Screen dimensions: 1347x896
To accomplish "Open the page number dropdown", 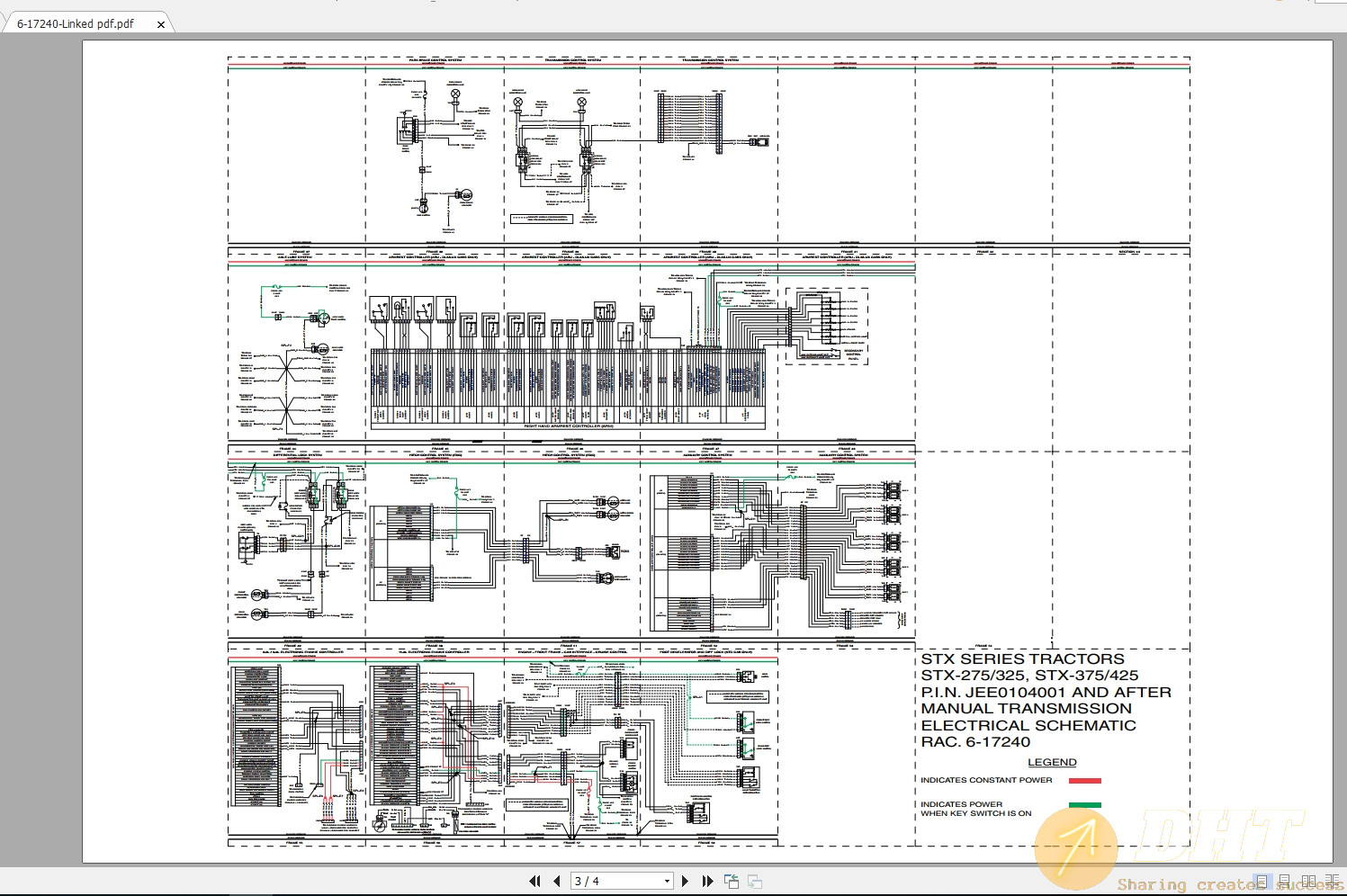I will coord(665,881).
